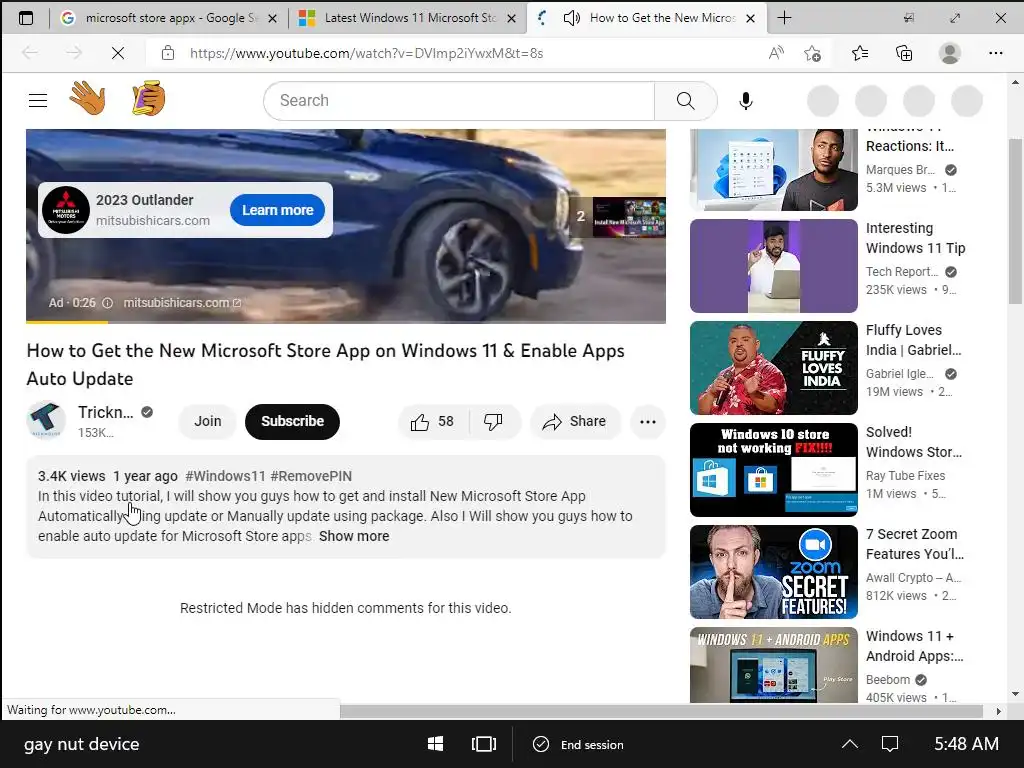This screenshot has width=1024, height=768.
Task: Click the YouTube Search input field
Action: point(458,101)
